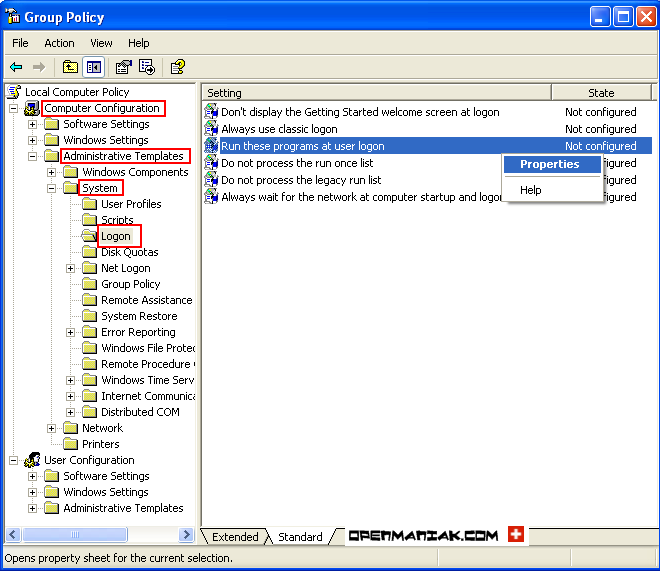This screenshot has width=660, height=571.
Task: Click the Disk Quotas folder icon
Action: click(x=89, y=252)
